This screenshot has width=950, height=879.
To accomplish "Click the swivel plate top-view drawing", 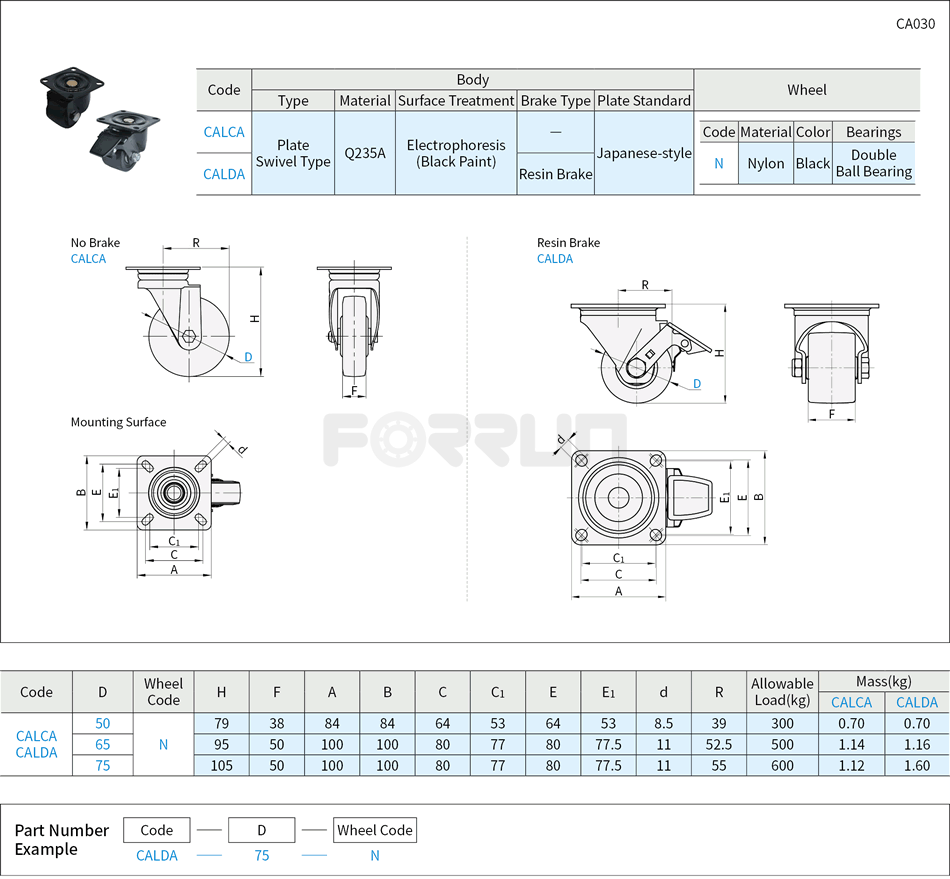I will click(x=175, y=495).
